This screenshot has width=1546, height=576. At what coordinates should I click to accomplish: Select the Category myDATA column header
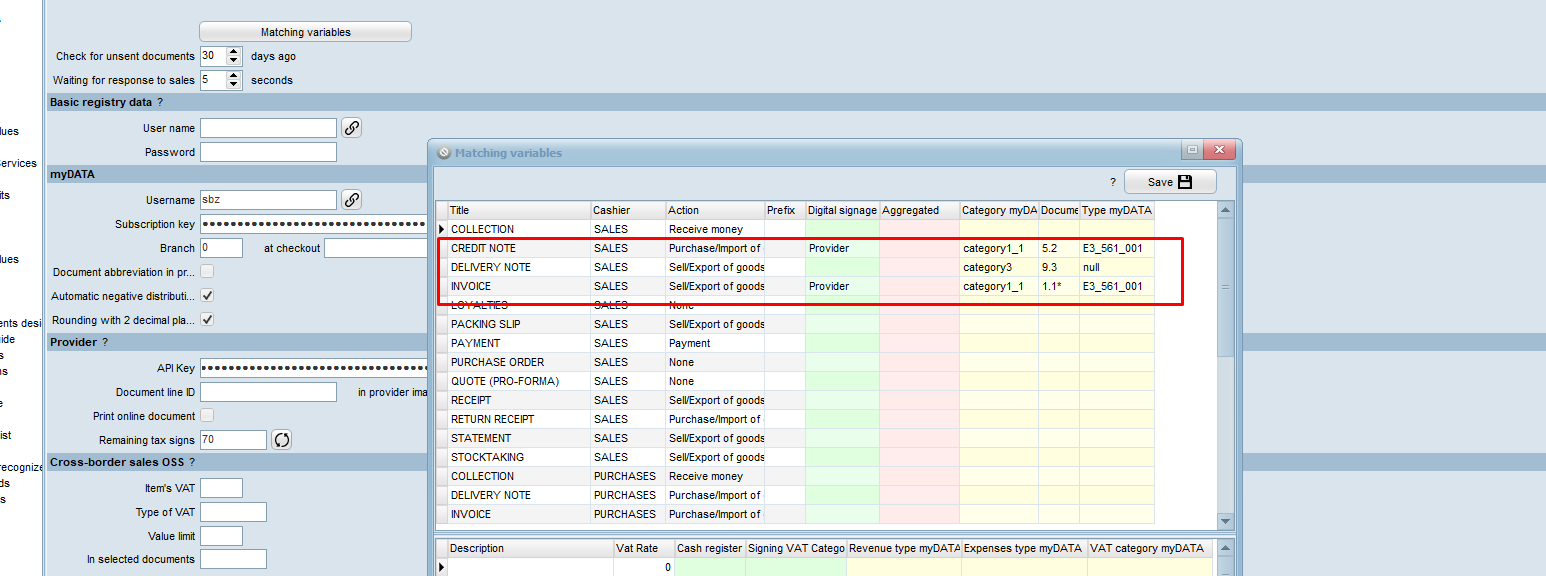click(x=999, y=210)
